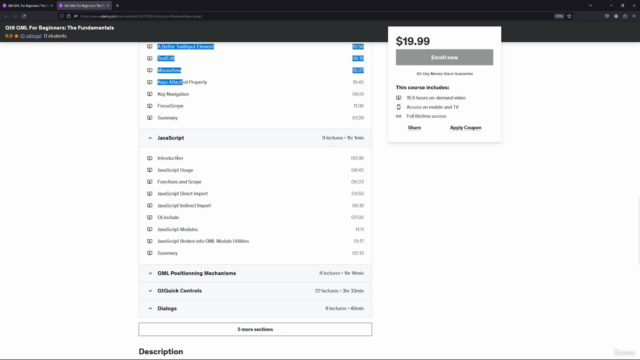640x360 pixels.
Task: Show 5 more sections
Action: [255, 329]
